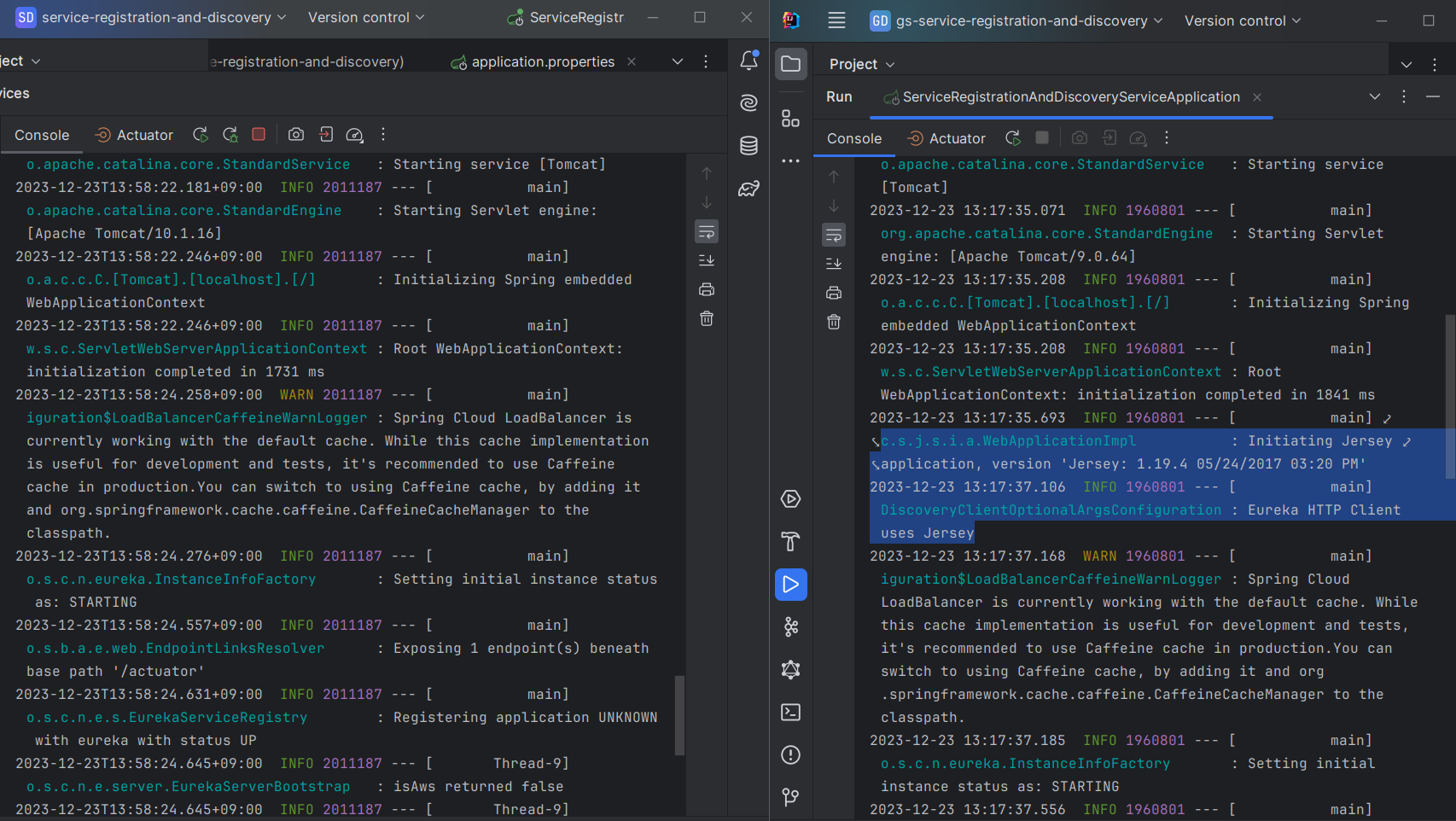Toggle soft-wrap in right console
Screen dimensions: 1456x821
click(834, 235)
